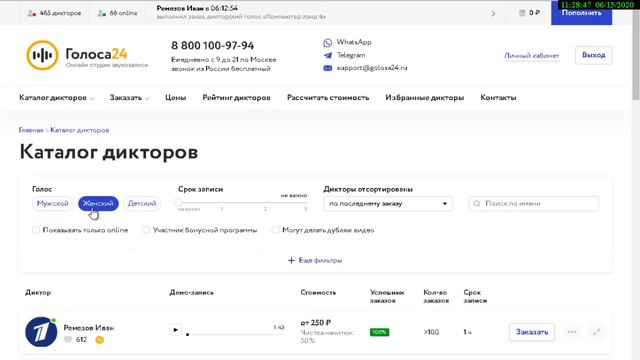The image size is (640, 360).
Task: Click the email envelope icon
Action: tap(328, 68)
